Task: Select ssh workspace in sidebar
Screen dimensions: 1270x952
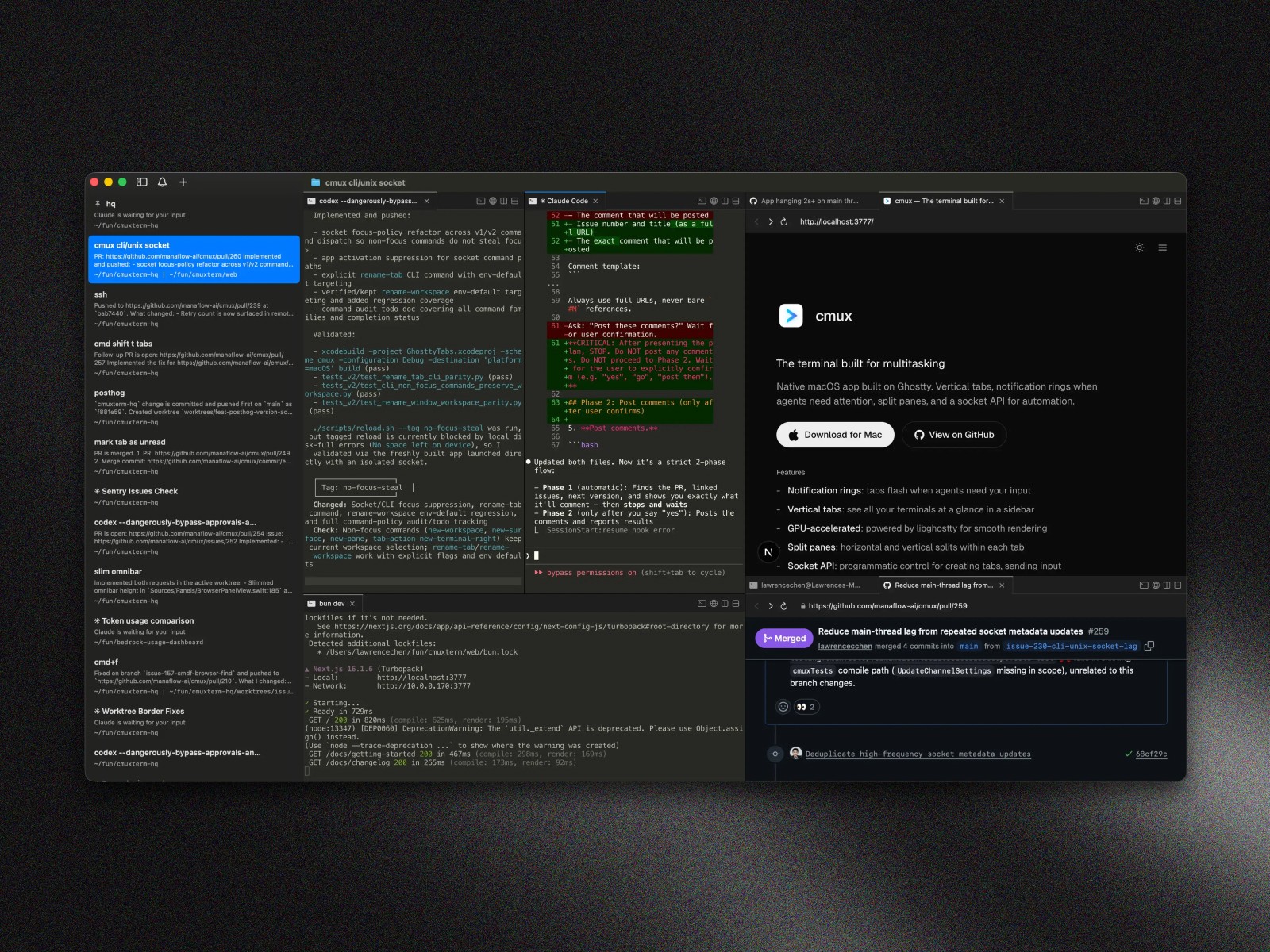Action: [194, 309]
